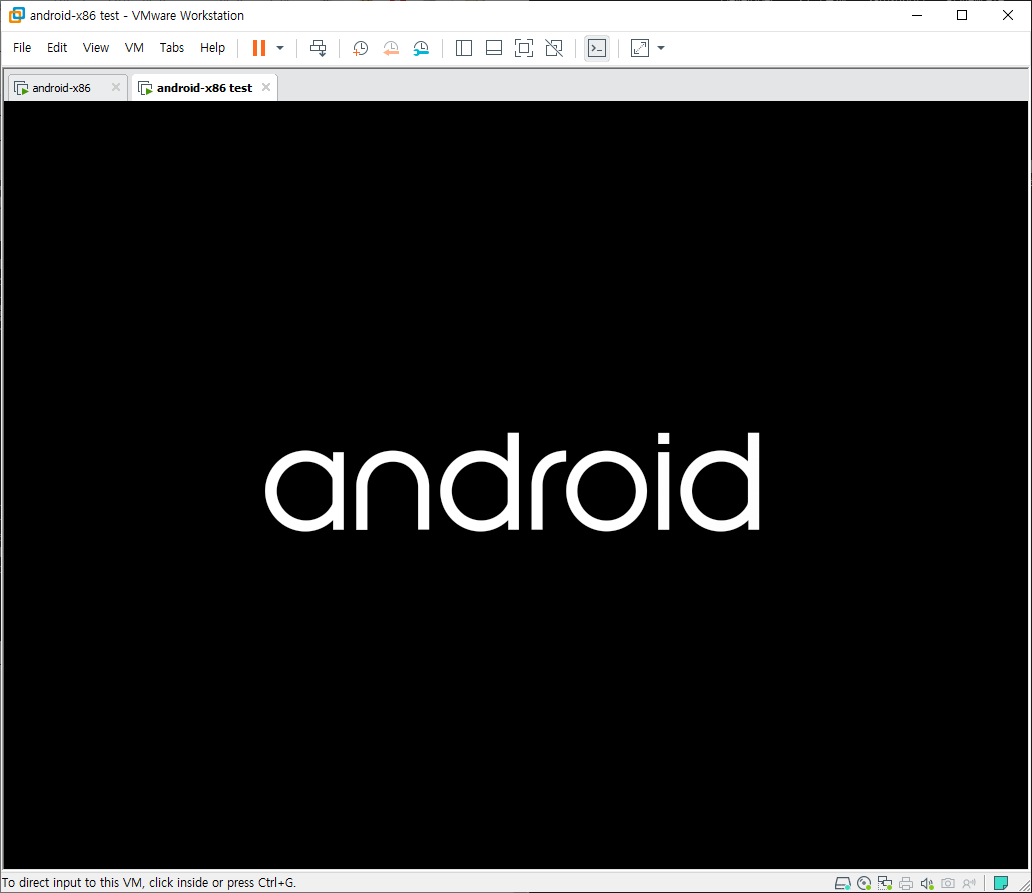Click inside the Android VM display
This screenshot has width=1032, height=893.
tap(515, 485)
